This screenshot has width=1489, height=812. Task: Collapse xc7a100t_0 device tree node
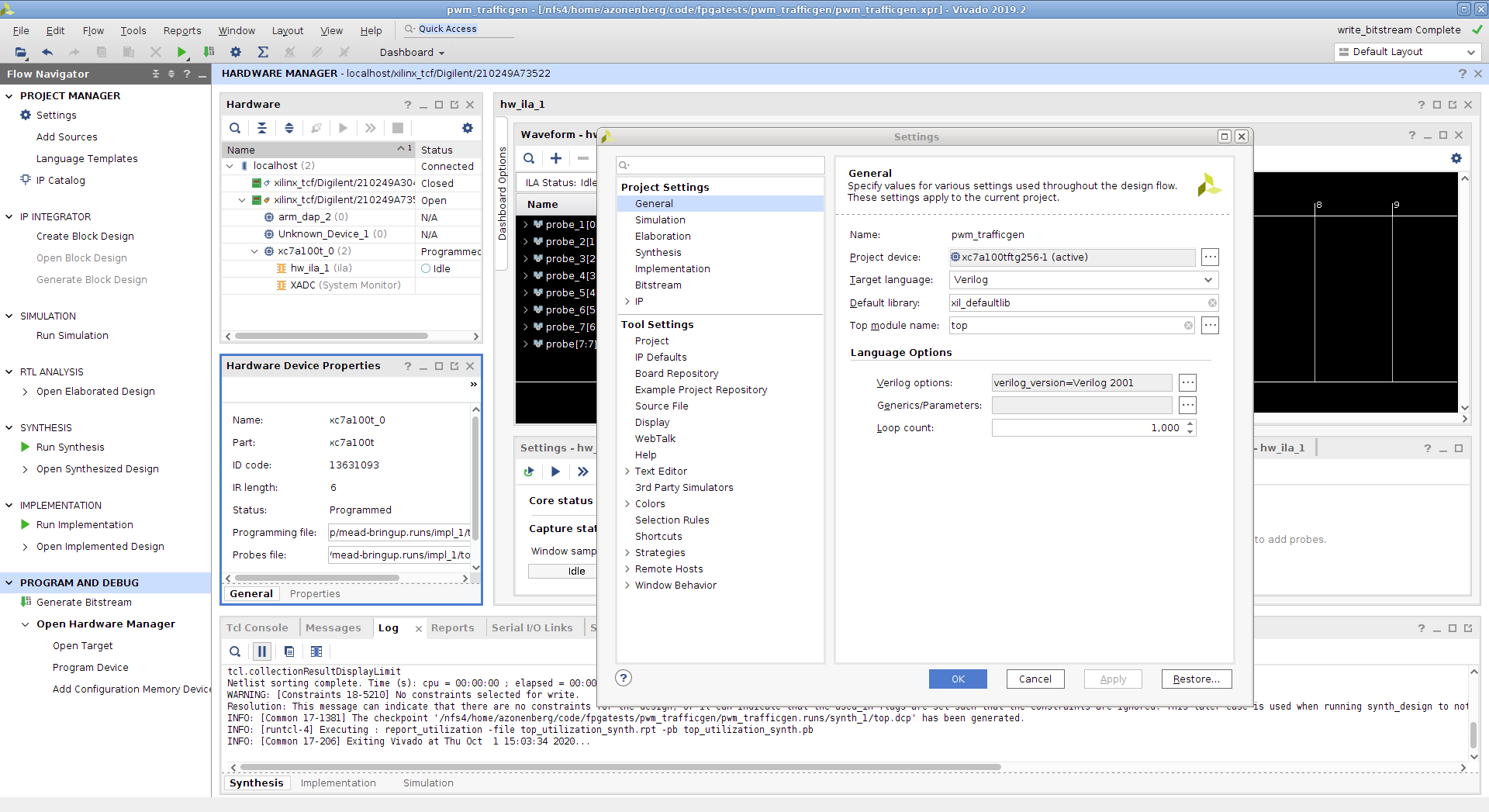(x=254, y=251)
